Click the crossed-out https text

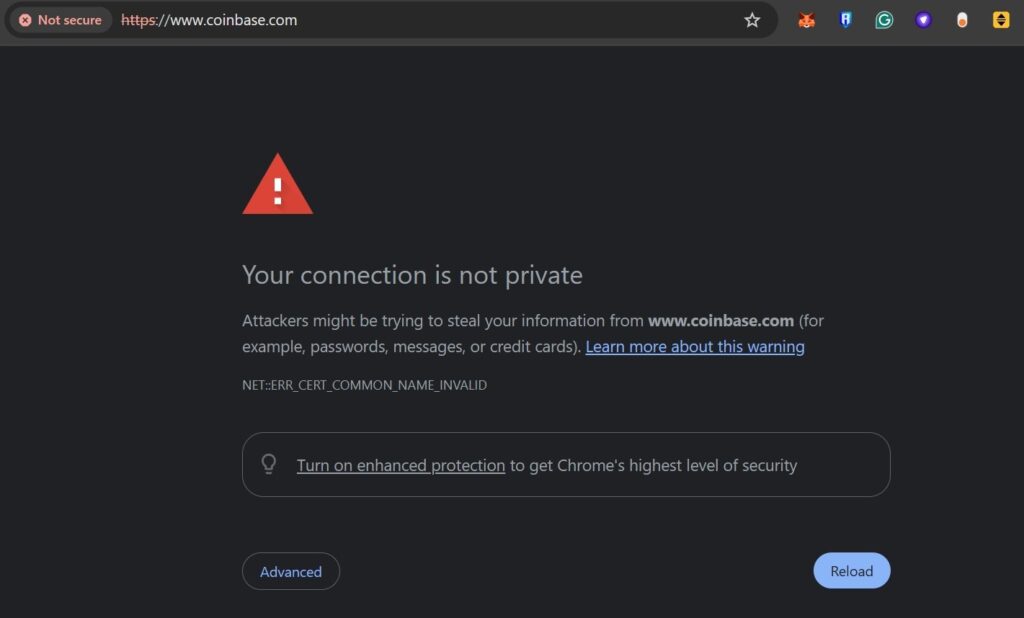(135, 19)
